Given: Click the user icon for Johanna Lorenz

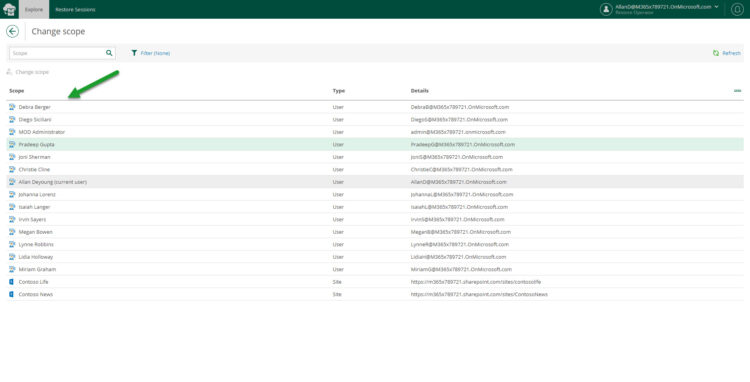Looking at the screenshot, I should coord(12,195).
